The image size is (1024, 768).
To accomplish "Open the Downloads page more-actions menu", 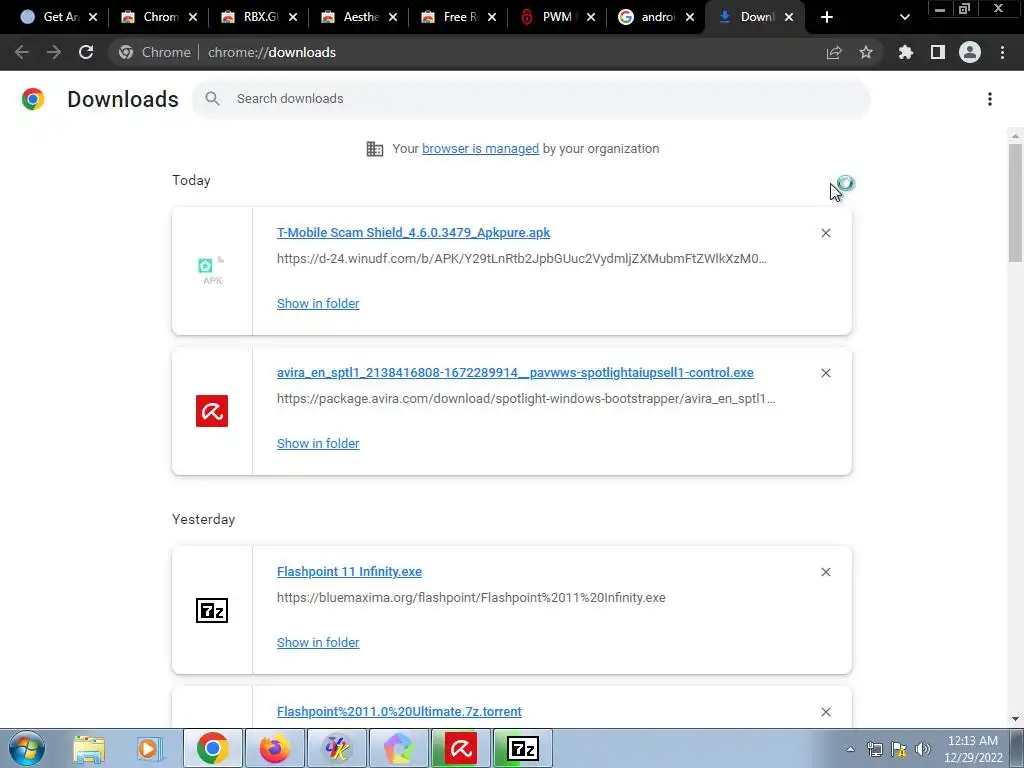I will [990, 99].
